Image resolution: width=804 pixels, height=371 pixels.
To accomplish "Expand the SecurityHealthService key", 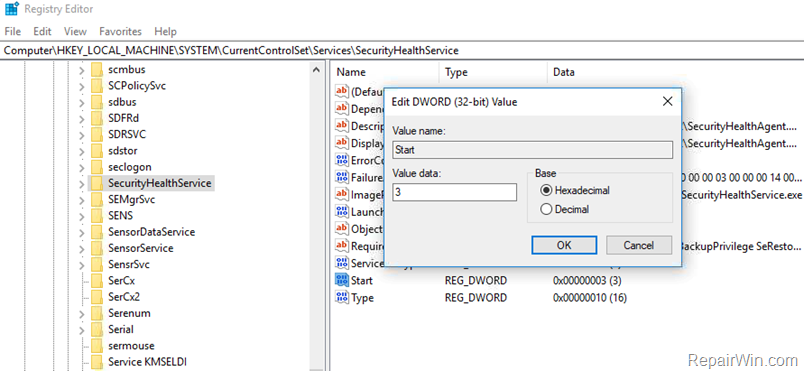I will pyautogui.click(x=82, y=183).
